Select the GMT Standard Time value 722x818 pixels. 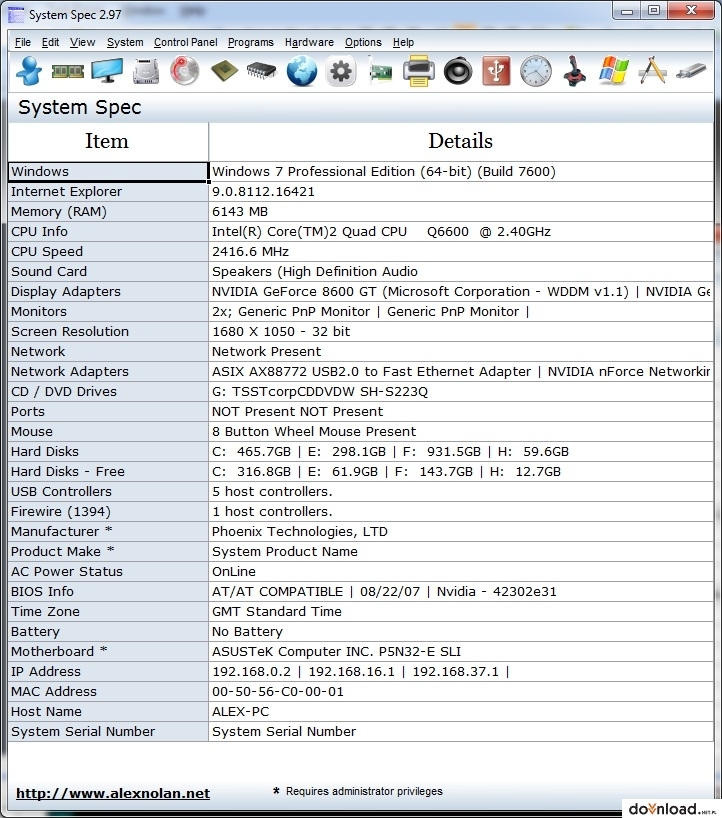276,611
